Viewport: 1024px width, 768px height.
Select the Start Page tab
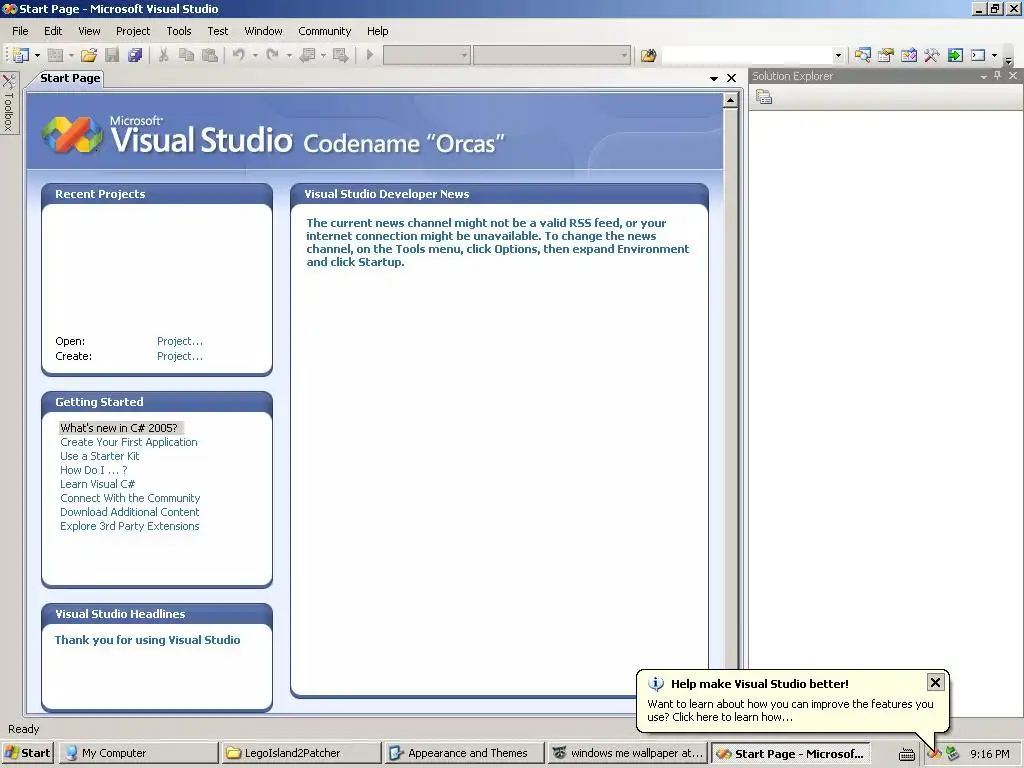click(70, 78)
